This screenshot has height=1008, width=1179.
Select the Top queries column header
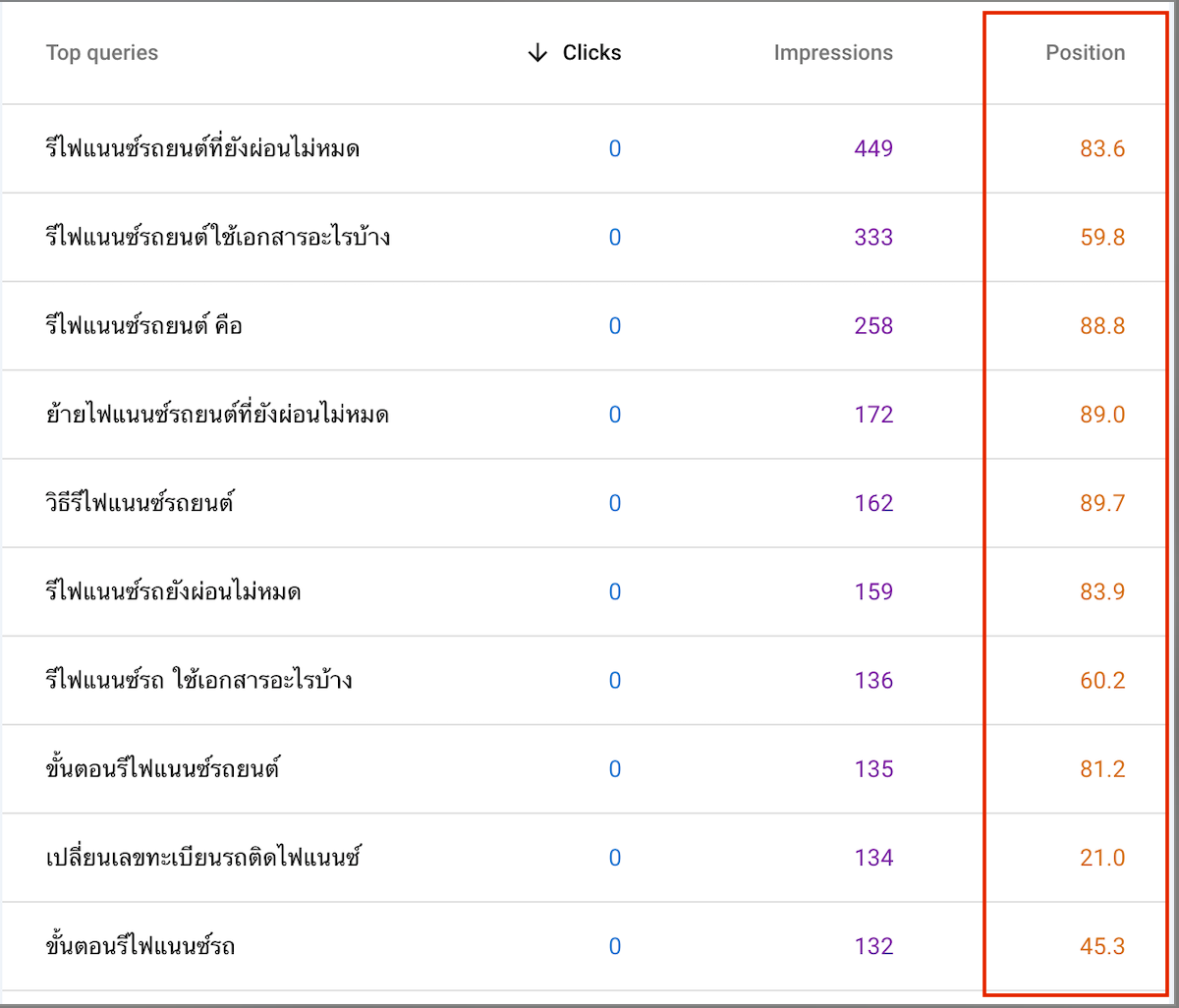pos(102,53)
